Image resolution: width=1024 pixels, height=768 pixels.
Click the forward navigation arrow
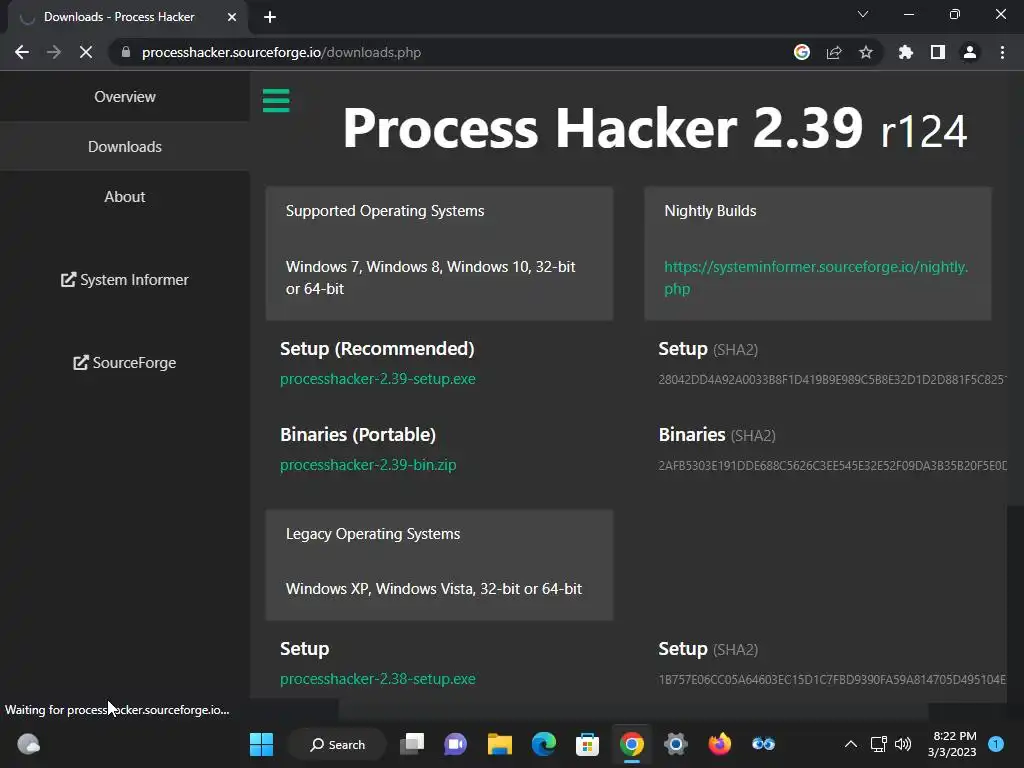pos(54,52)
